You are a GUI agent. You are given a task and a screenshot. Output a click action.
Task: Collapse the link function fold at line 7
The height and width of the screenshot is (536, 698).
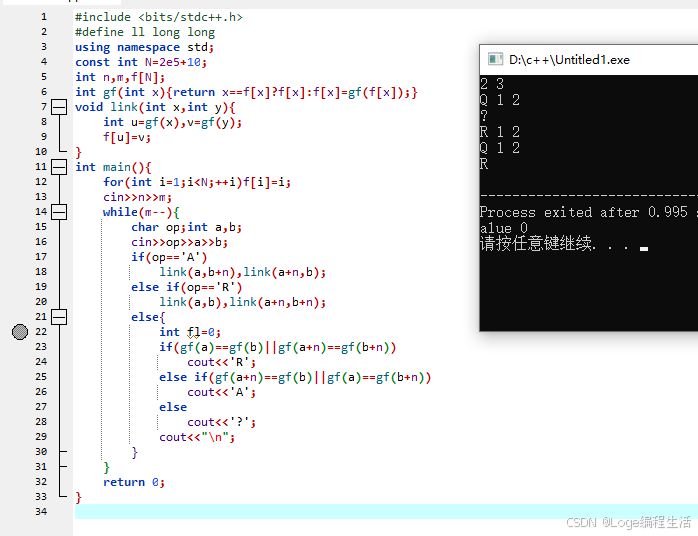pyautogui.click(x=59, y=107)
